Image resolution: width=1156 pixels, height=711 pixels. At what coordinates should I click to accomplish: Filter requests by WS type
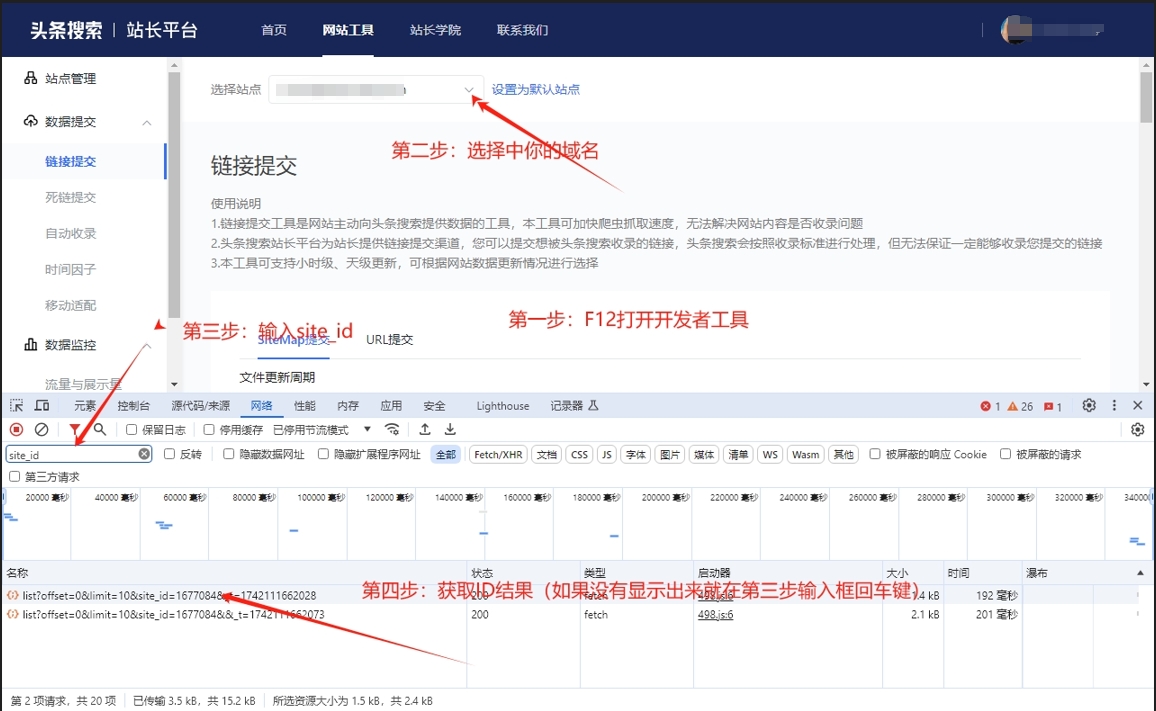click(770, 454)
